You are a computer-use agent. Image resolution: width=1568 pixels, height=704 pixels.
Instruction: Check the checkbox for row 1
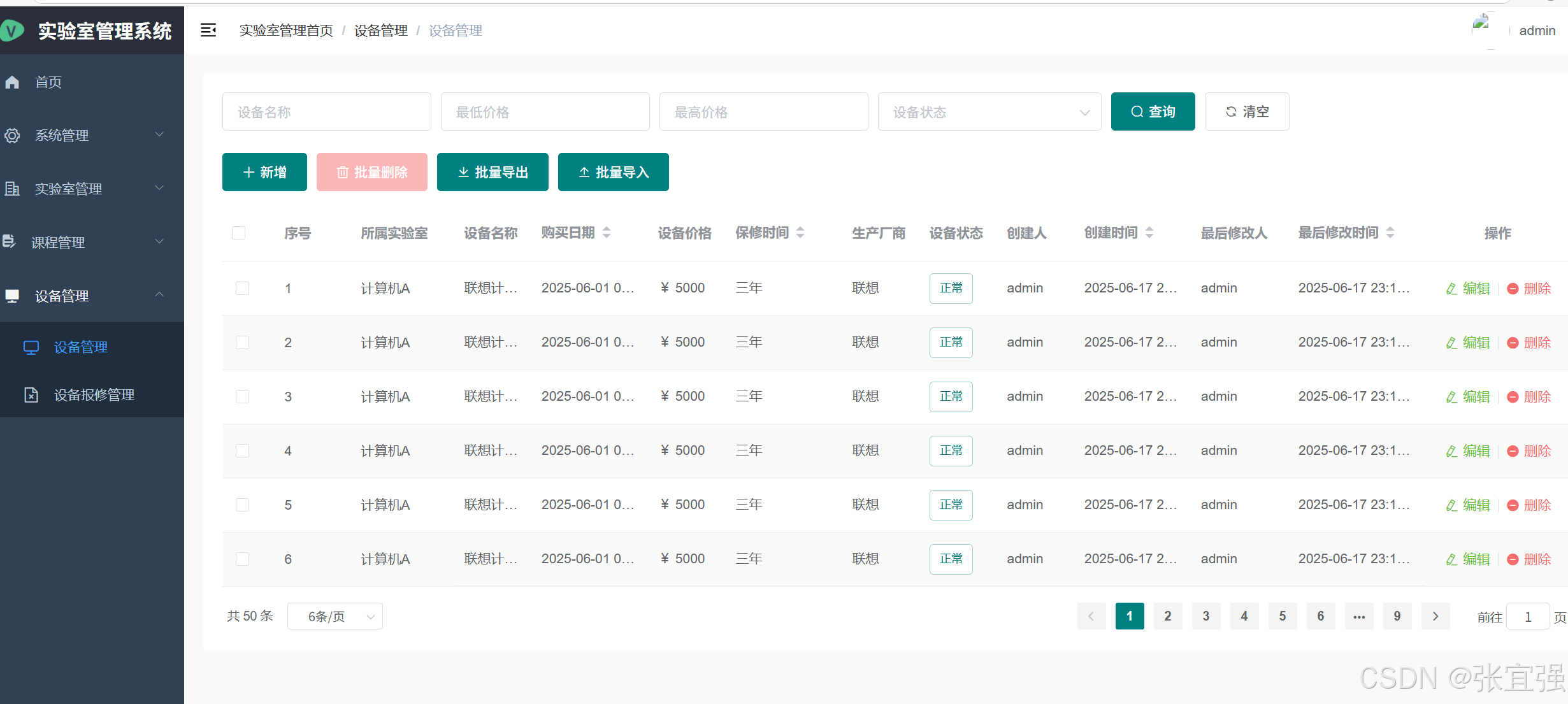click(x=242, y=288)
